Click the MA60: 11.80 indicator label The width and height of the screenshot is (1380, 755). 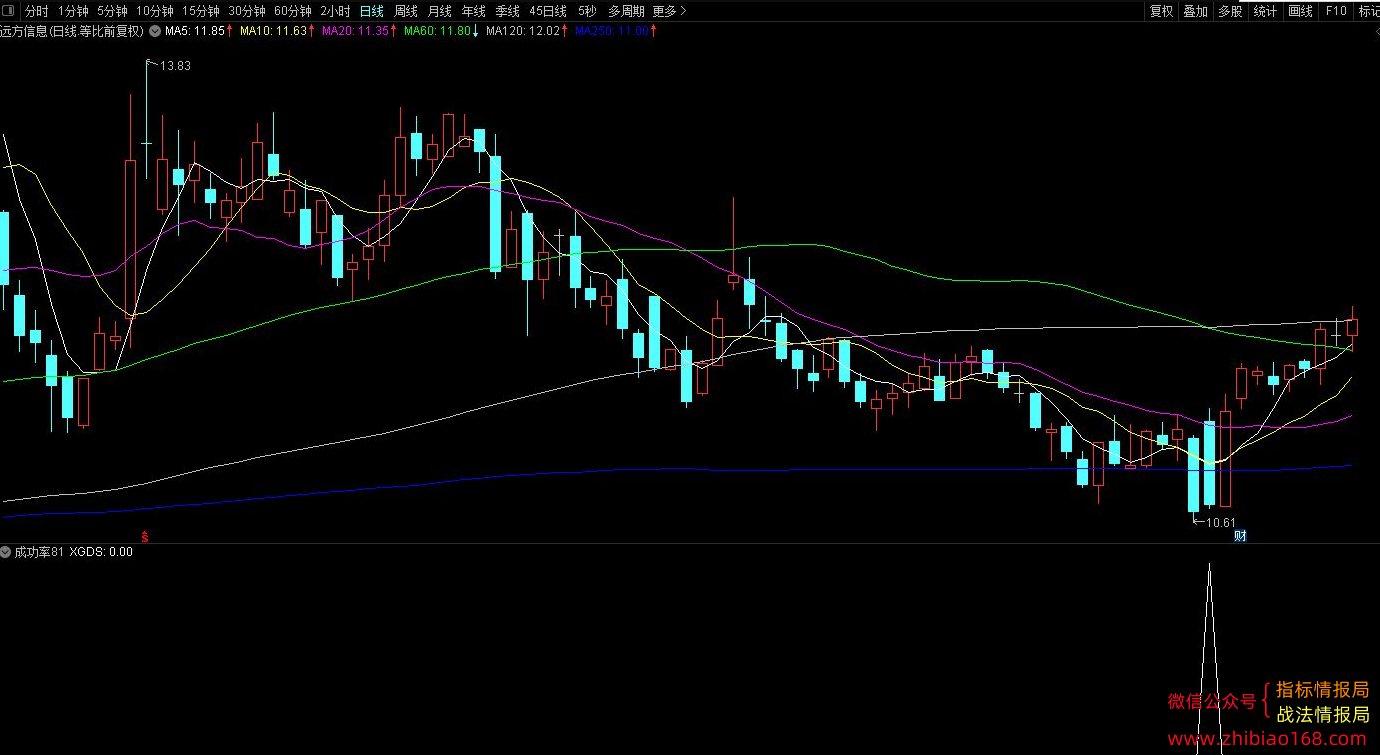pyautogui.click(x=437, y=31)
